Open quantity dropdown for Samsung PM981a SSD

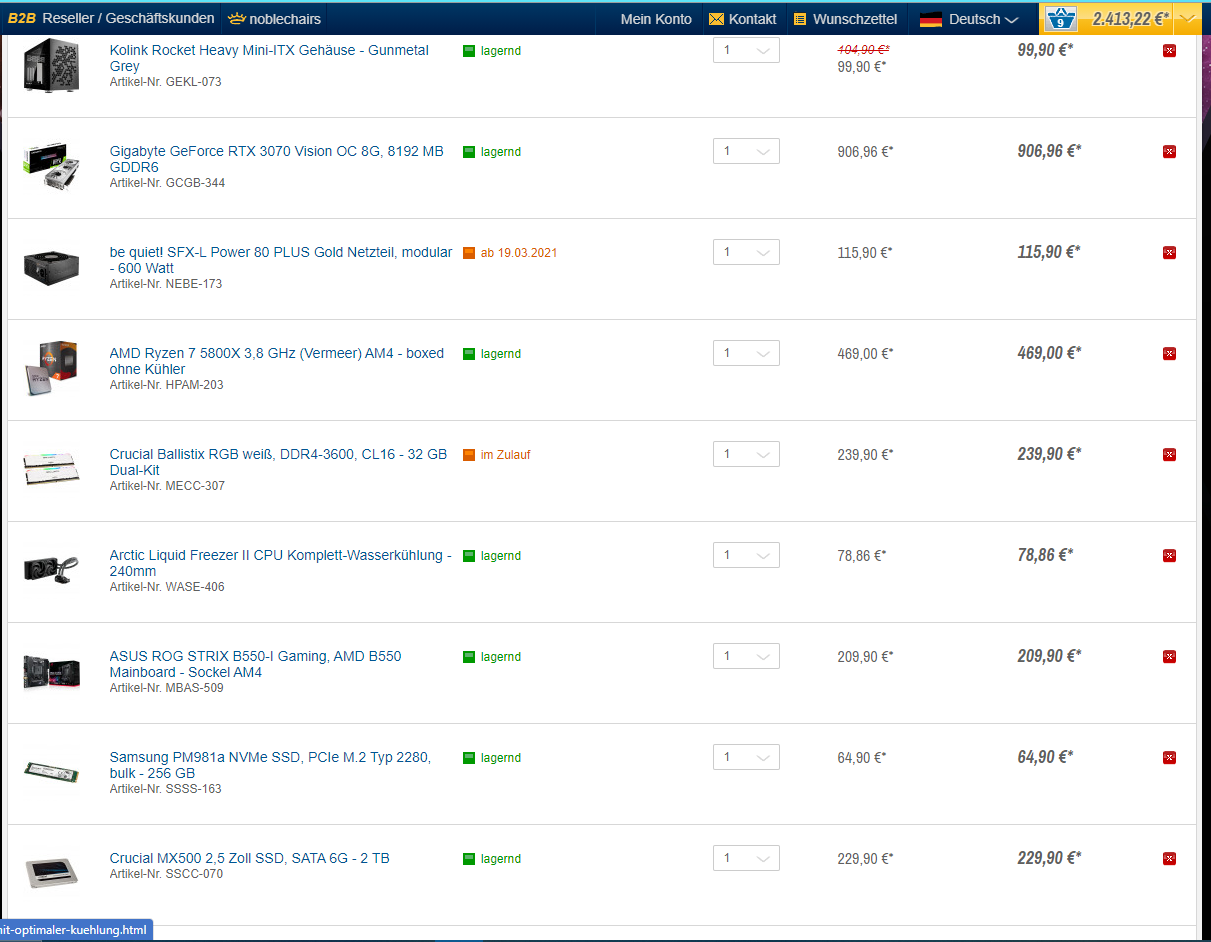[746, 757]
